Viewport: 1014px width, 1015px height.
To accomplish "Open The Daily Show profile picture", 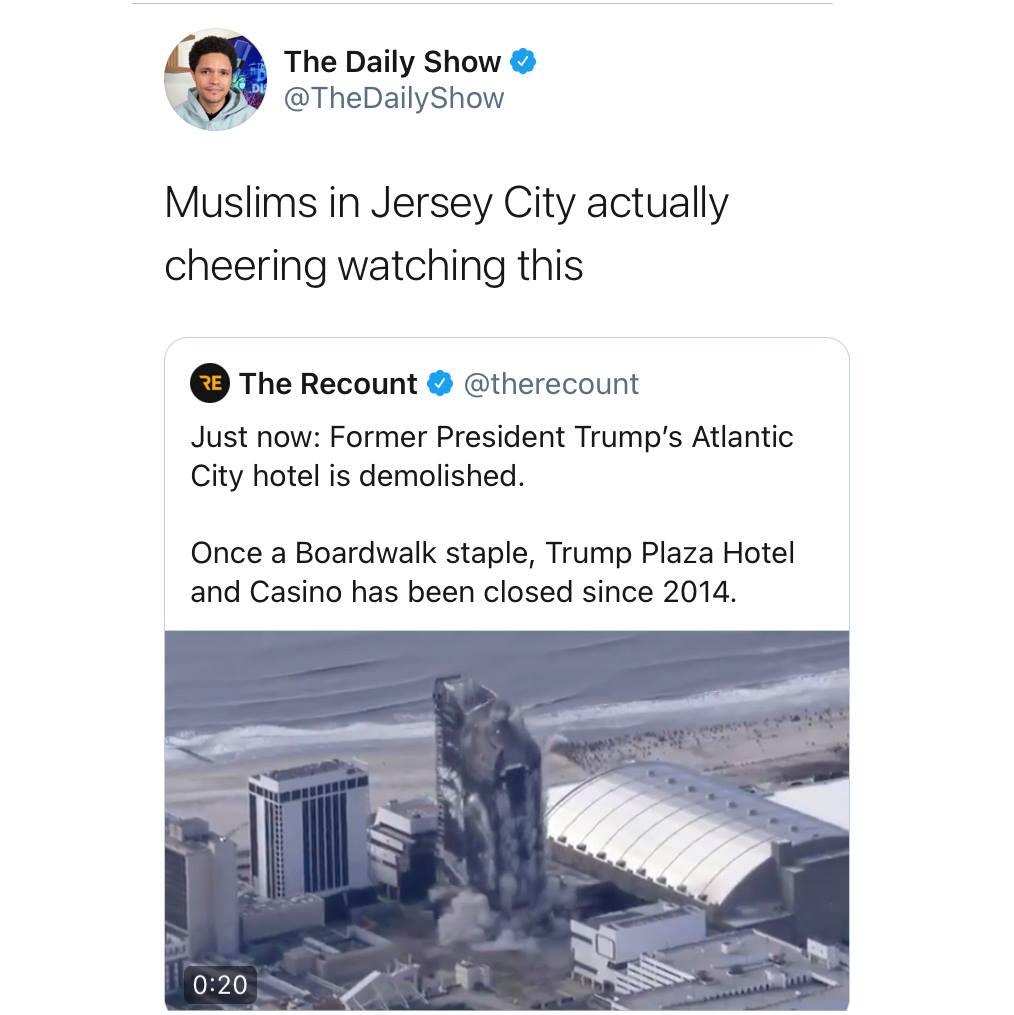I will [215, 80].
